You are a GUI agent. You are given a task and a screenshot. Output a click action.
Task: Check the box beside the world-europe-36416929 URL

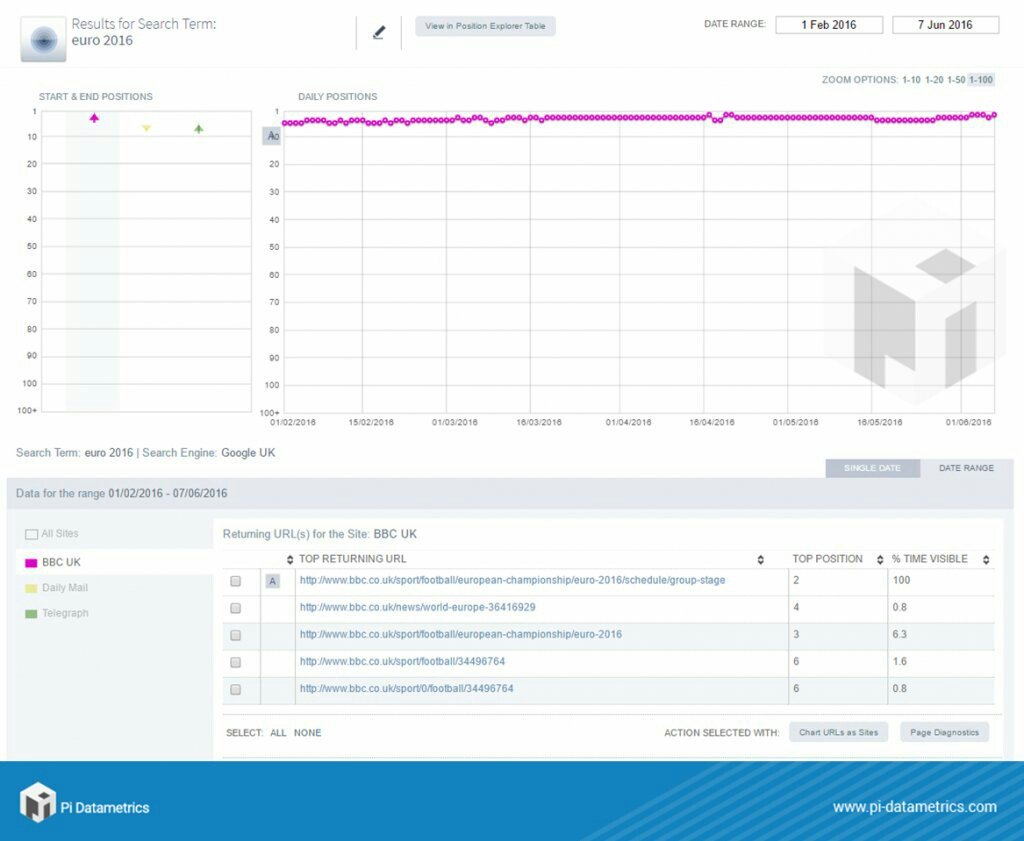tap(236, 608)
